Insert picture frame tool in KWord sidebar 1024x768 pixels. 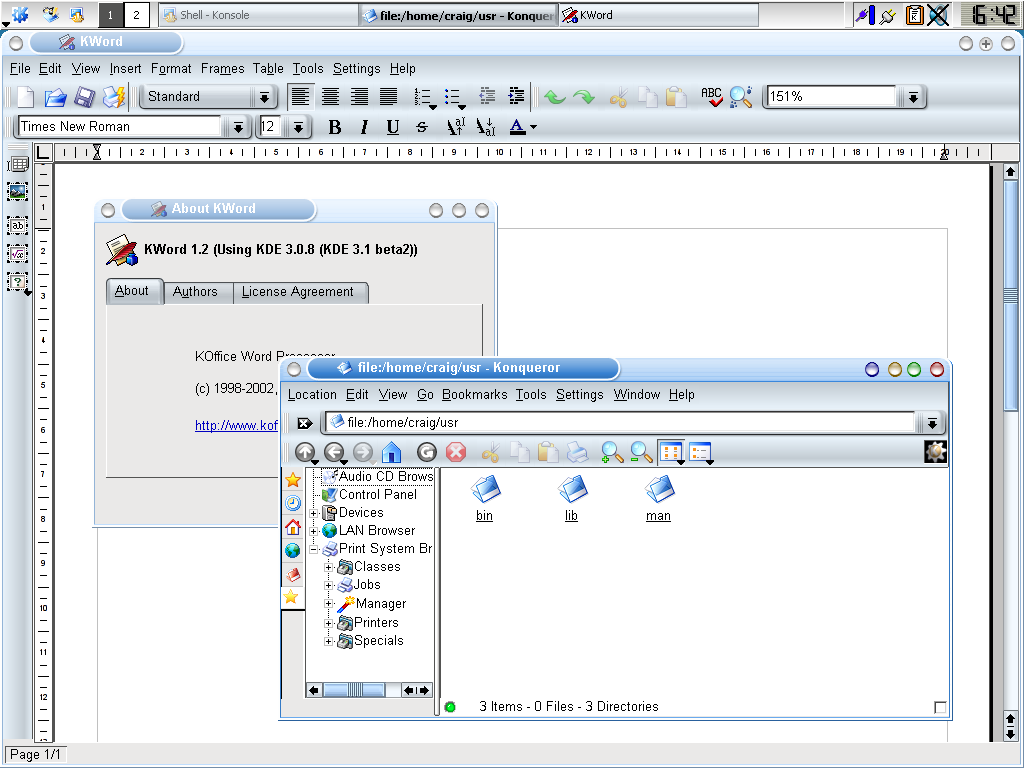coord(18,192)
